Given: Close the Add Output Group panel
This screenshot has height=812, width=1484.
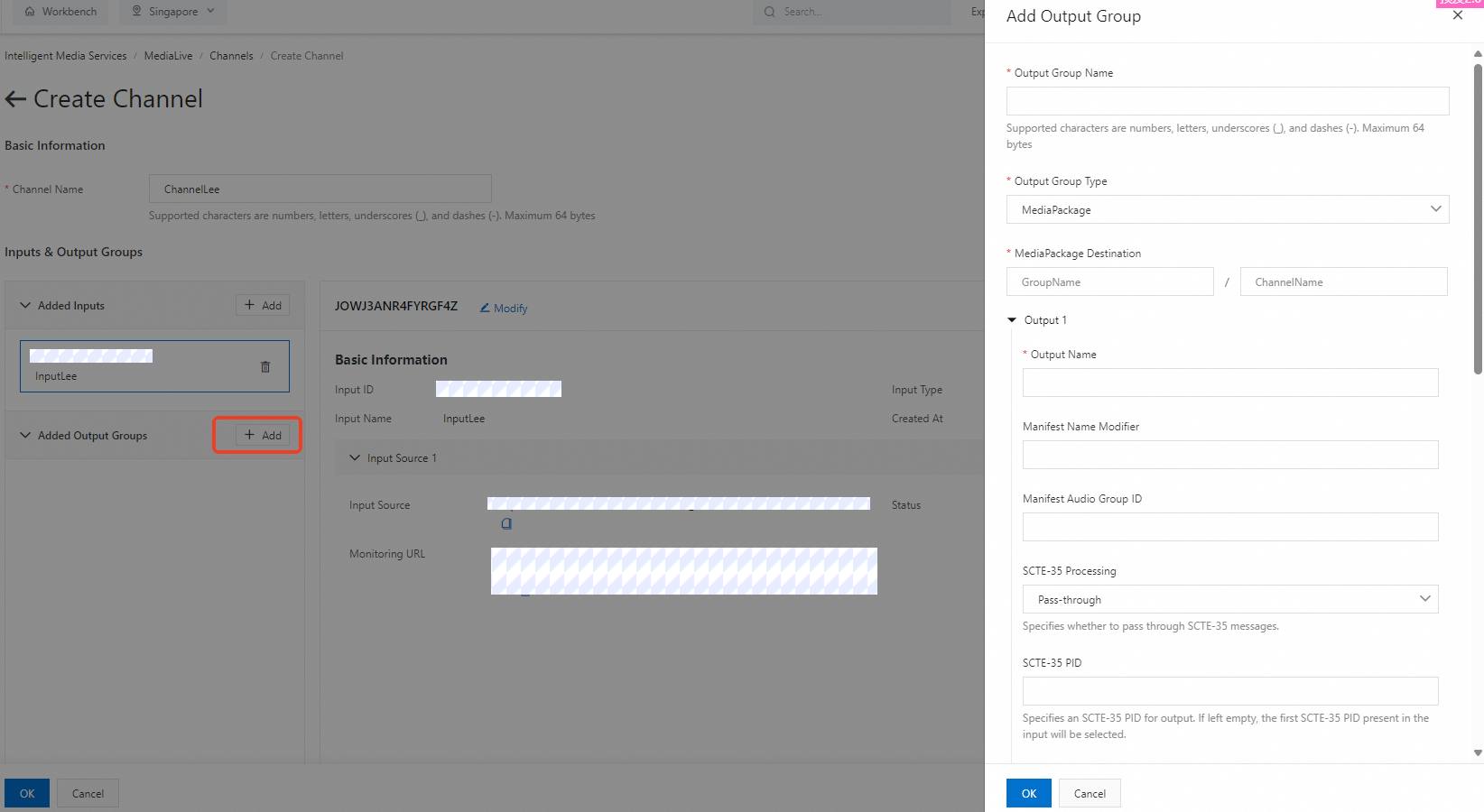Looking at the screenshot, I should 1457,15.
